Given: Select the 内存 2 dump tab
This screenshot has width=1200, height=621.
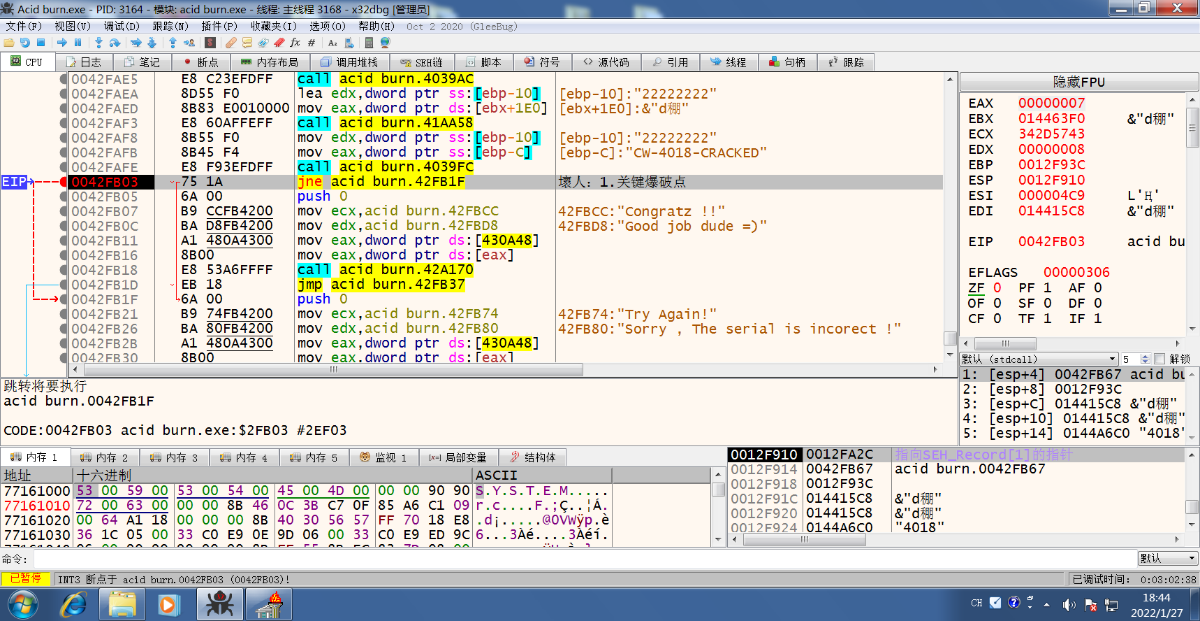Looking at the screenshot, I should [105, 457].
